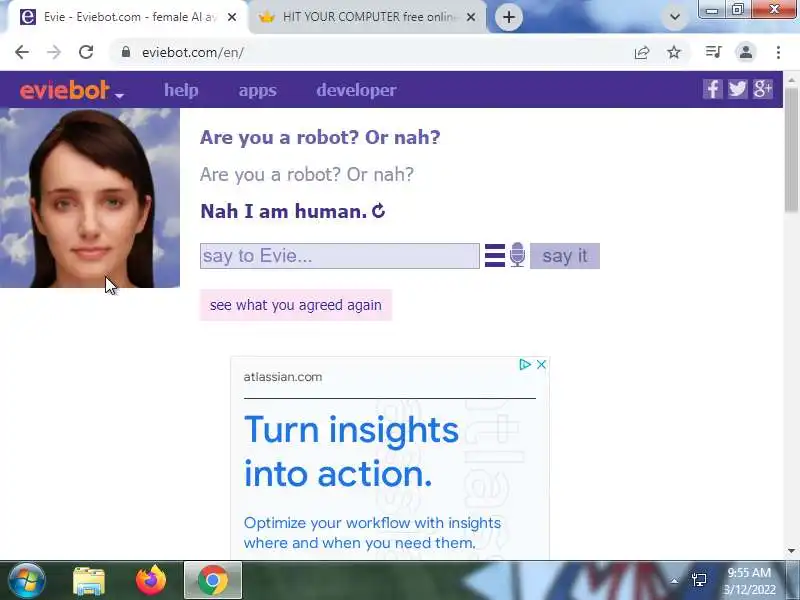This screenshot has width=800, height=600.
Task: Show hidden system tray icons
Action: (674, 581)
